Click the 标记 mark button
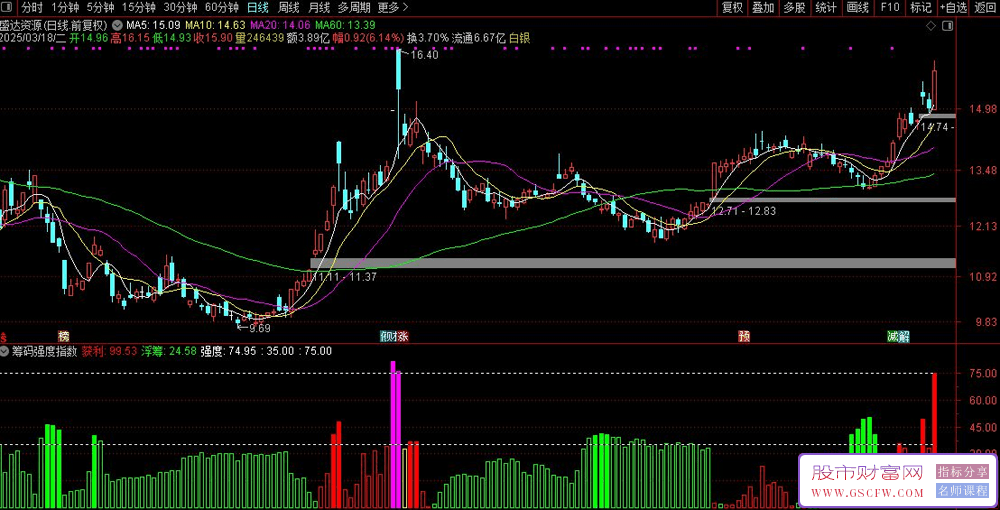Viewport: 1000px width, 510px height. coord(921,8)
